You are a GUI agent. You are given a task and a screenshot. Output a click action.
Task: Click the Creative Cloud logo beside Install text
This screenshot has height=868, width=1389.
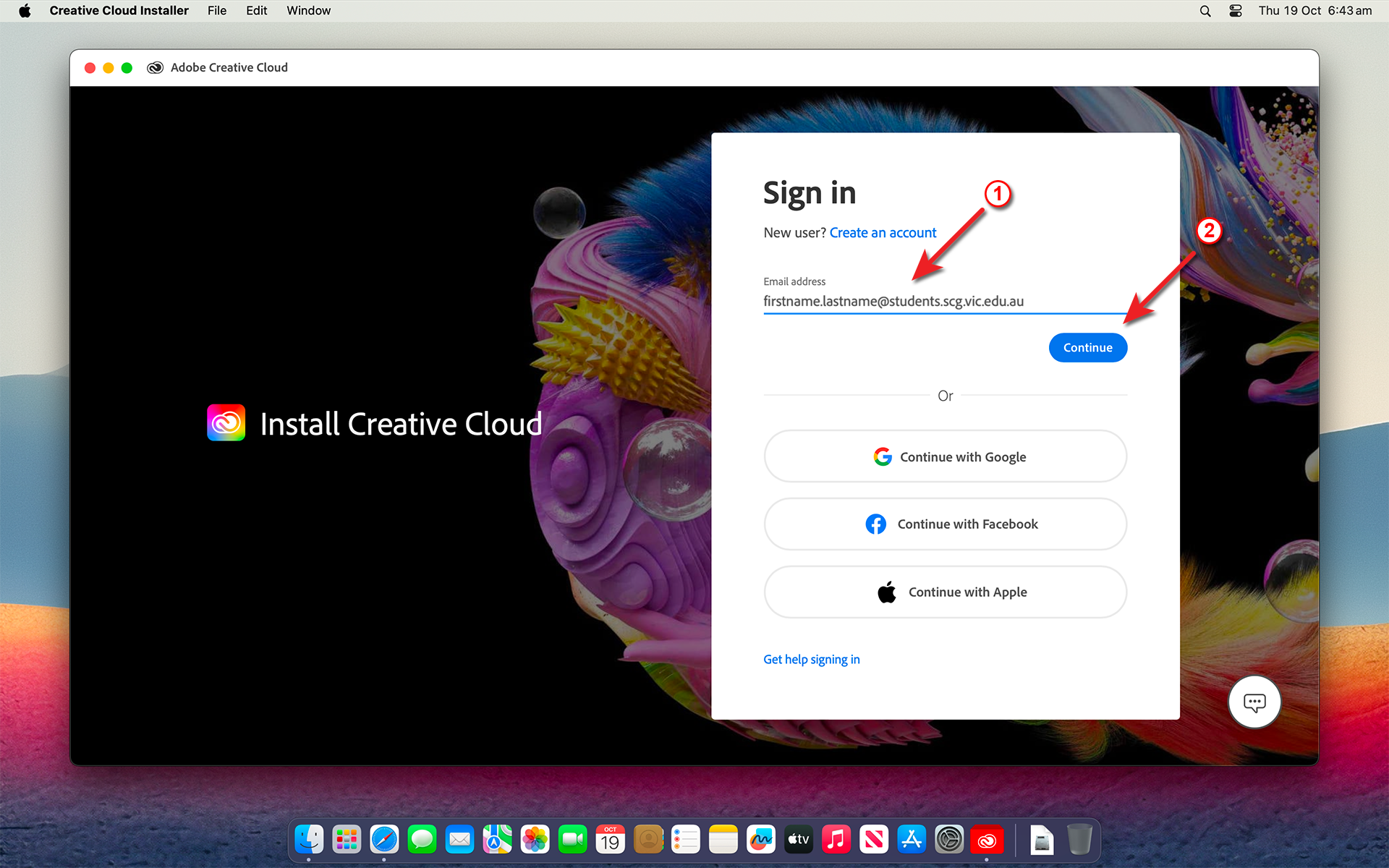tap(226, 423)
